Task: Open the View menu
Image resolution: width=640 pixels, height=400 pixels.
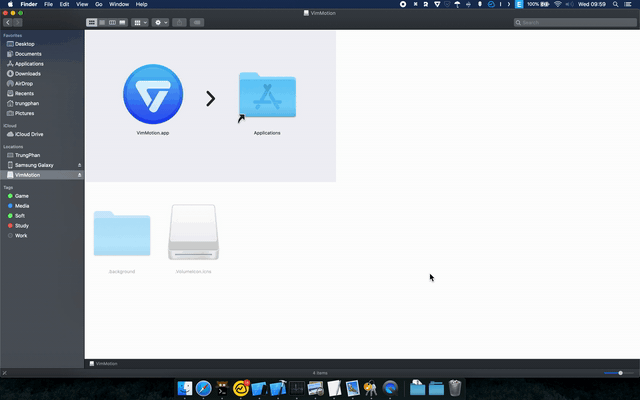Action: coord(82,4)
